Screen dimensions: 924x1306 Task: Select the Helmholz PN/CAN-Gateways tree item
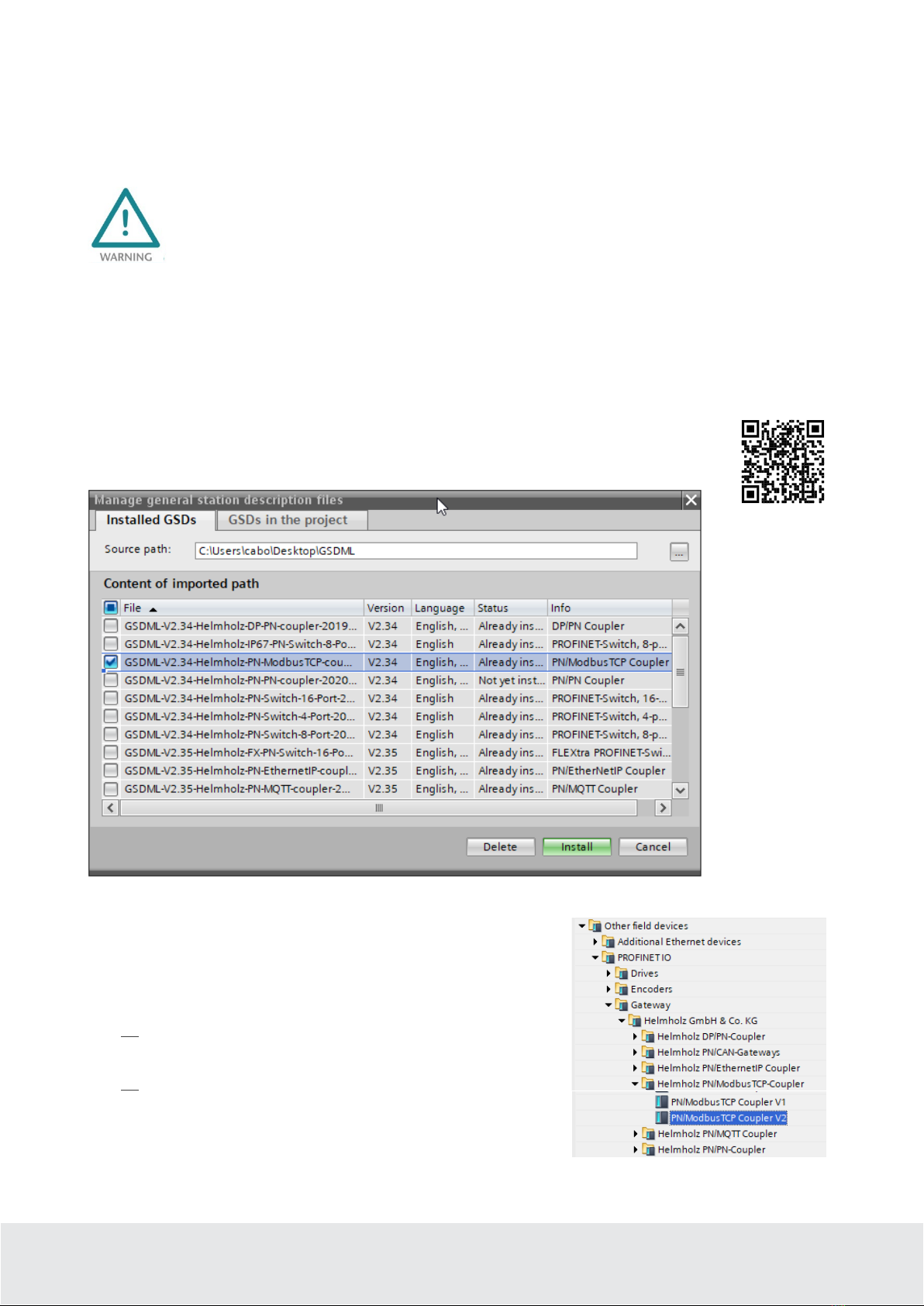pos(719,1053)
